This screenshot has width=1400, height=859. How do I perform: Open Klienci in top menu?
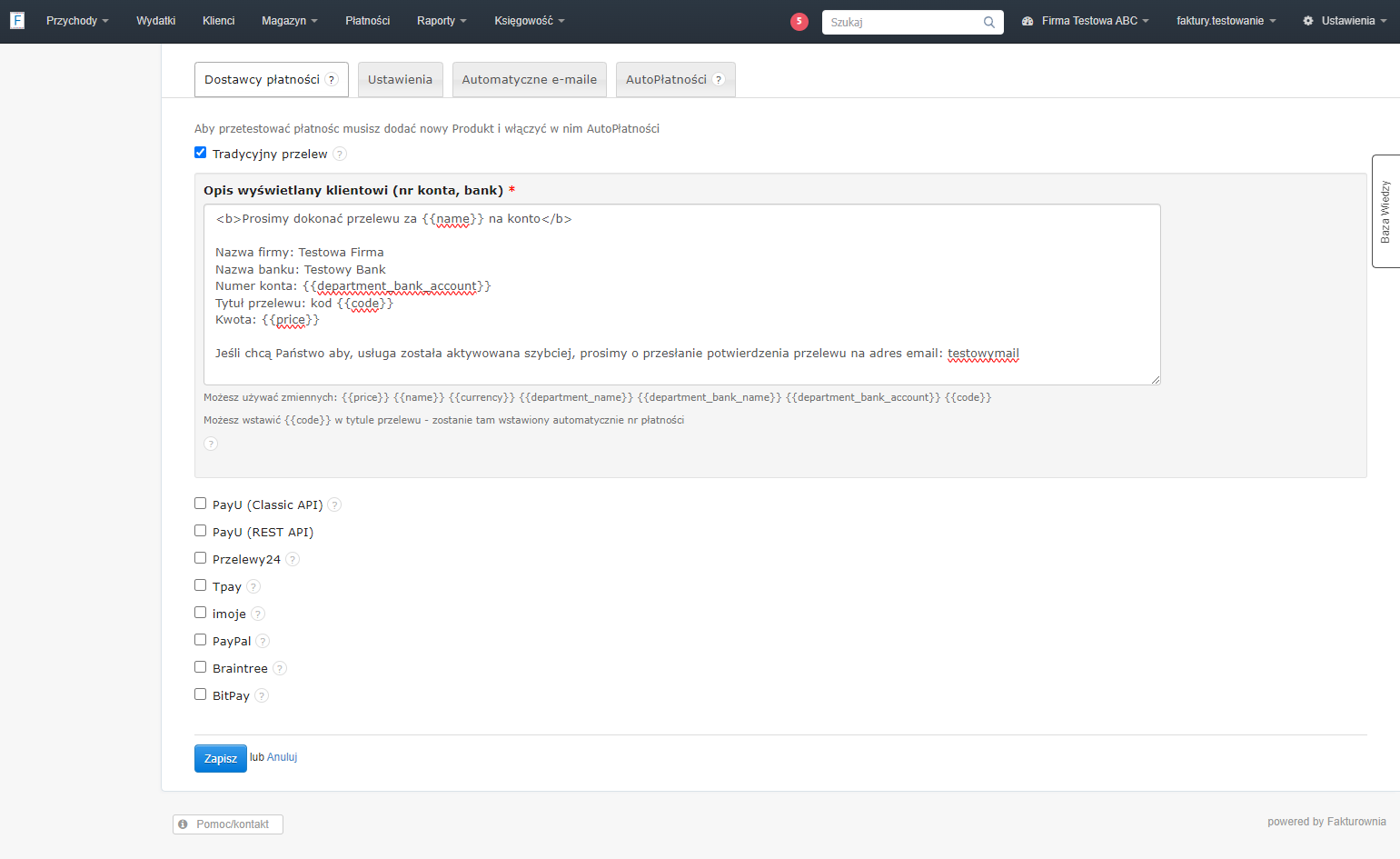pos(219,21)
